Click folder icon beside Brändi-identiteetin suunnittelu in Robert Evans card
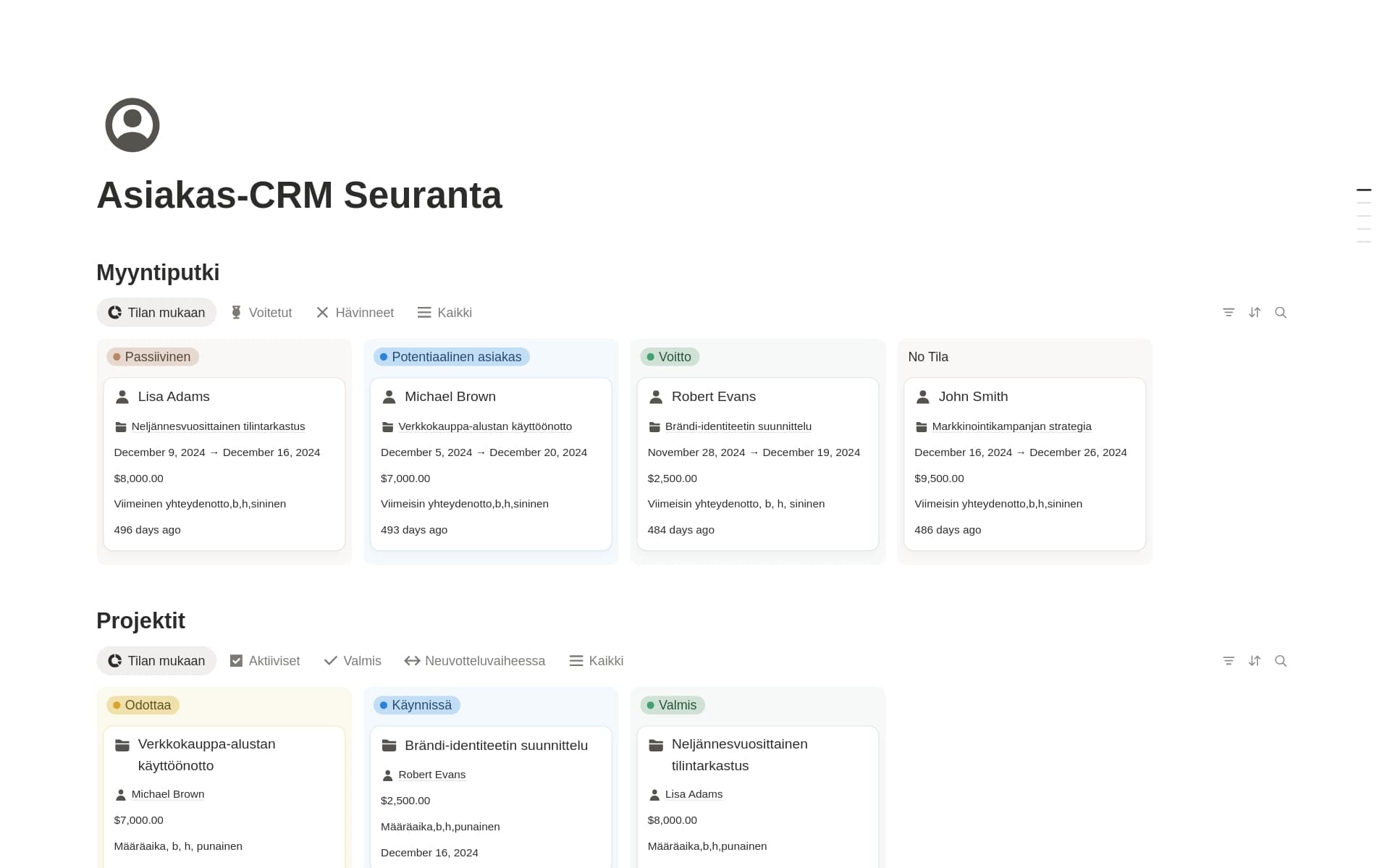The height and width of the screenshot is (868, 1390). coord(654,427)
